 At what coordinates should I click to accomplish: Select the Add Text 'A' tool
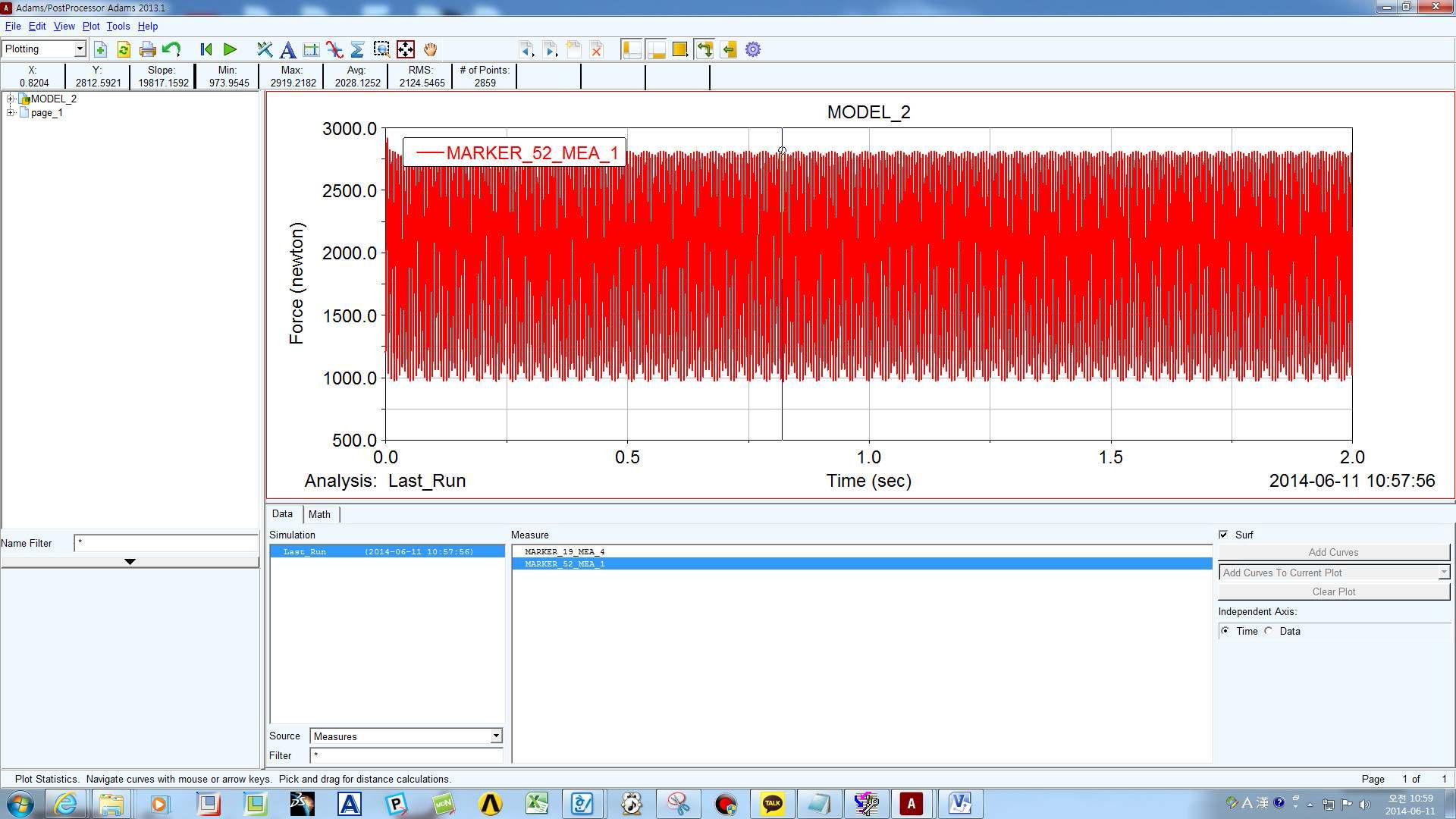pyautogui.click(x=287, y=49)
